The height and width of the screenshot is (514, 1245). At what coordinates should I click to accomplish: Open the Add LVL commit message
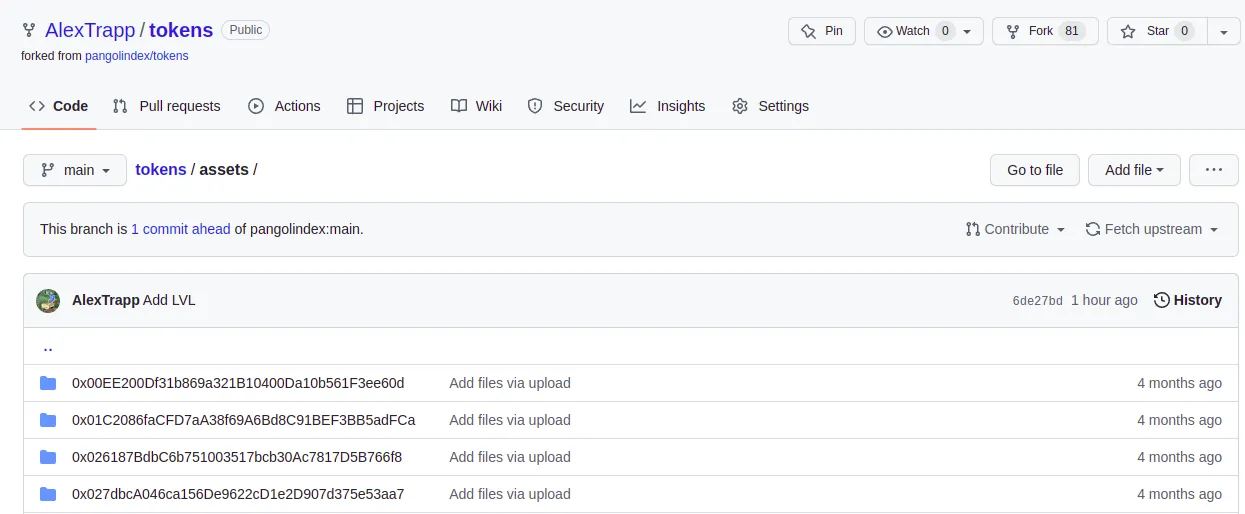[x=169, y=300]
